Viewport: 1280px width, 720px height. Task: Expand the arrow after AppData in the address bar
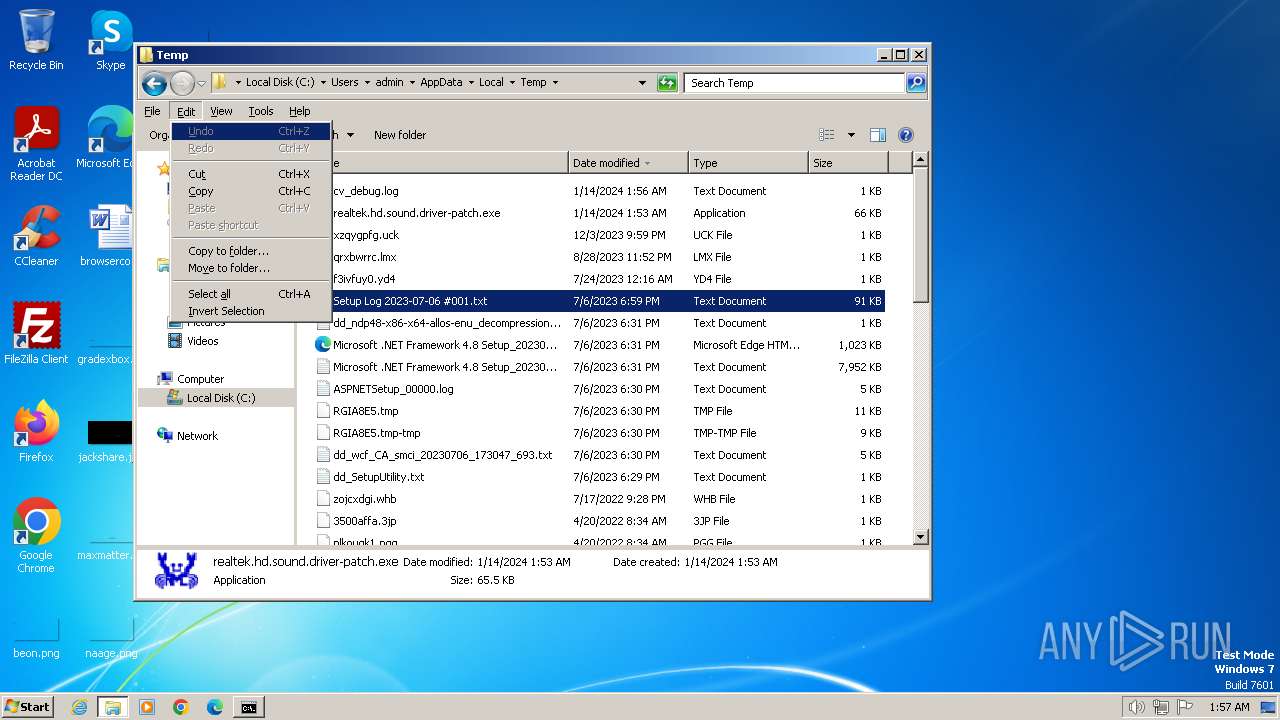pos(471,83)
